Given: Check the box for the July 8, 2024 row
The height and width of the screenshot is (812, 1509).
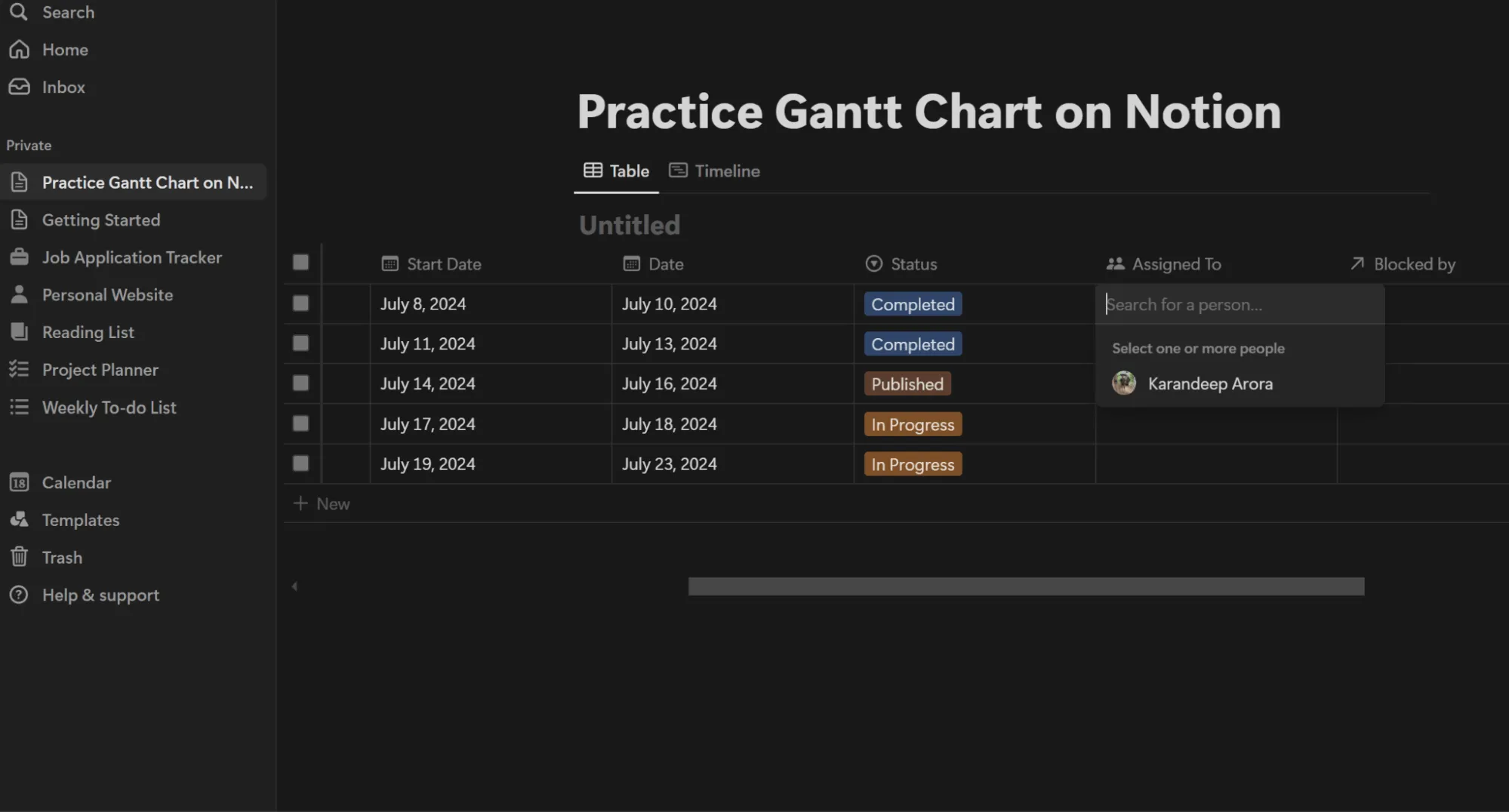Looking at the screenshot, I should pyautogui.click(x=300, y=303).
